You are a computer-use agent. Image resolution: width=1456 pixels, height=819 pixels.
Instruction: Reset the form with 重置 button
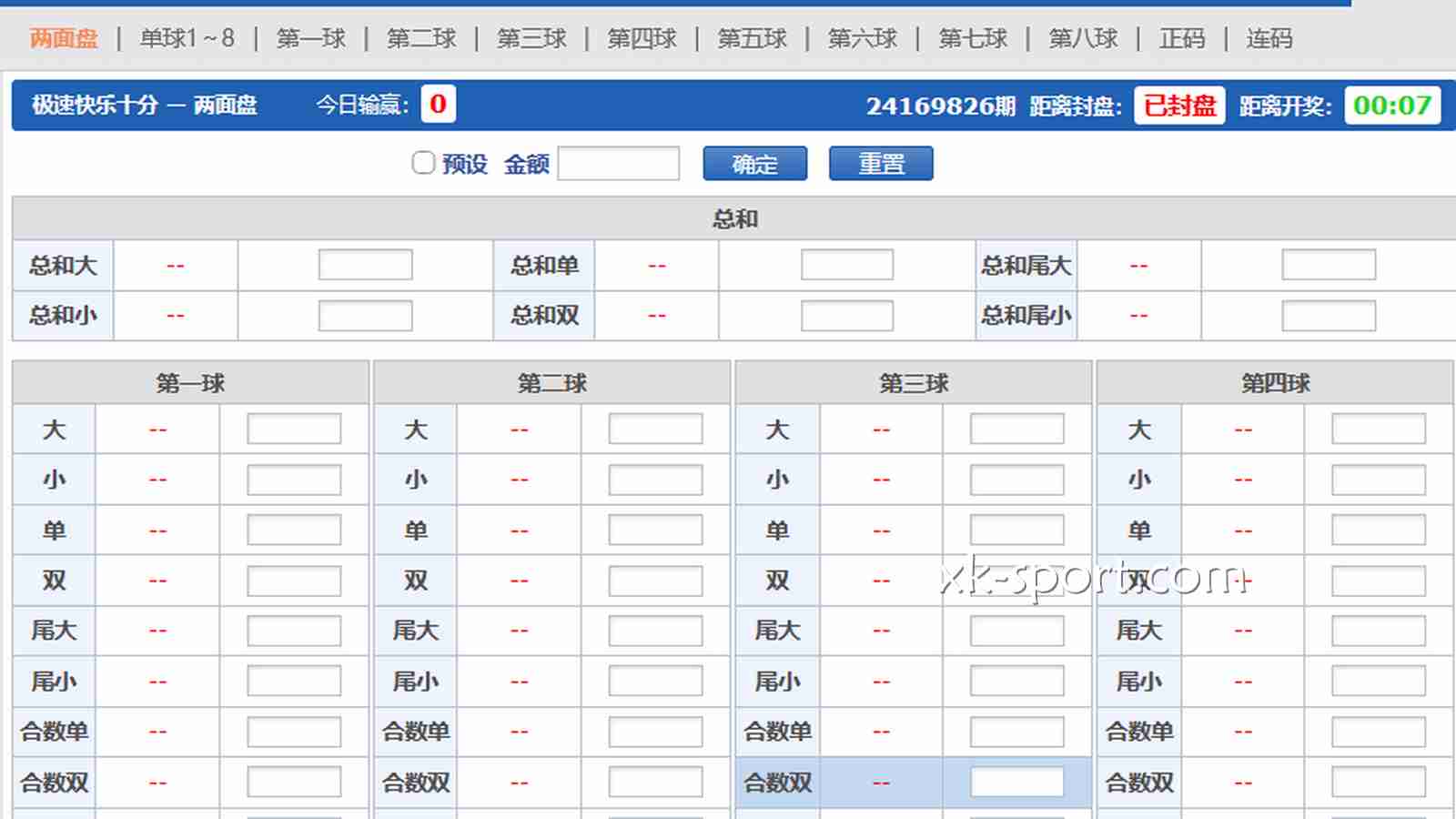click(x=881, y=164)
